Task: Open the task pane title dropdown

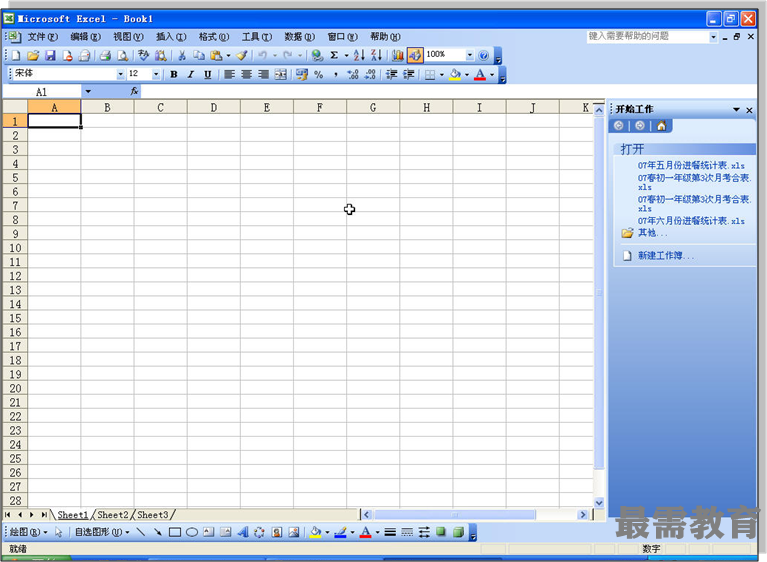Action: pyautogui.click(x=736, y=110)
